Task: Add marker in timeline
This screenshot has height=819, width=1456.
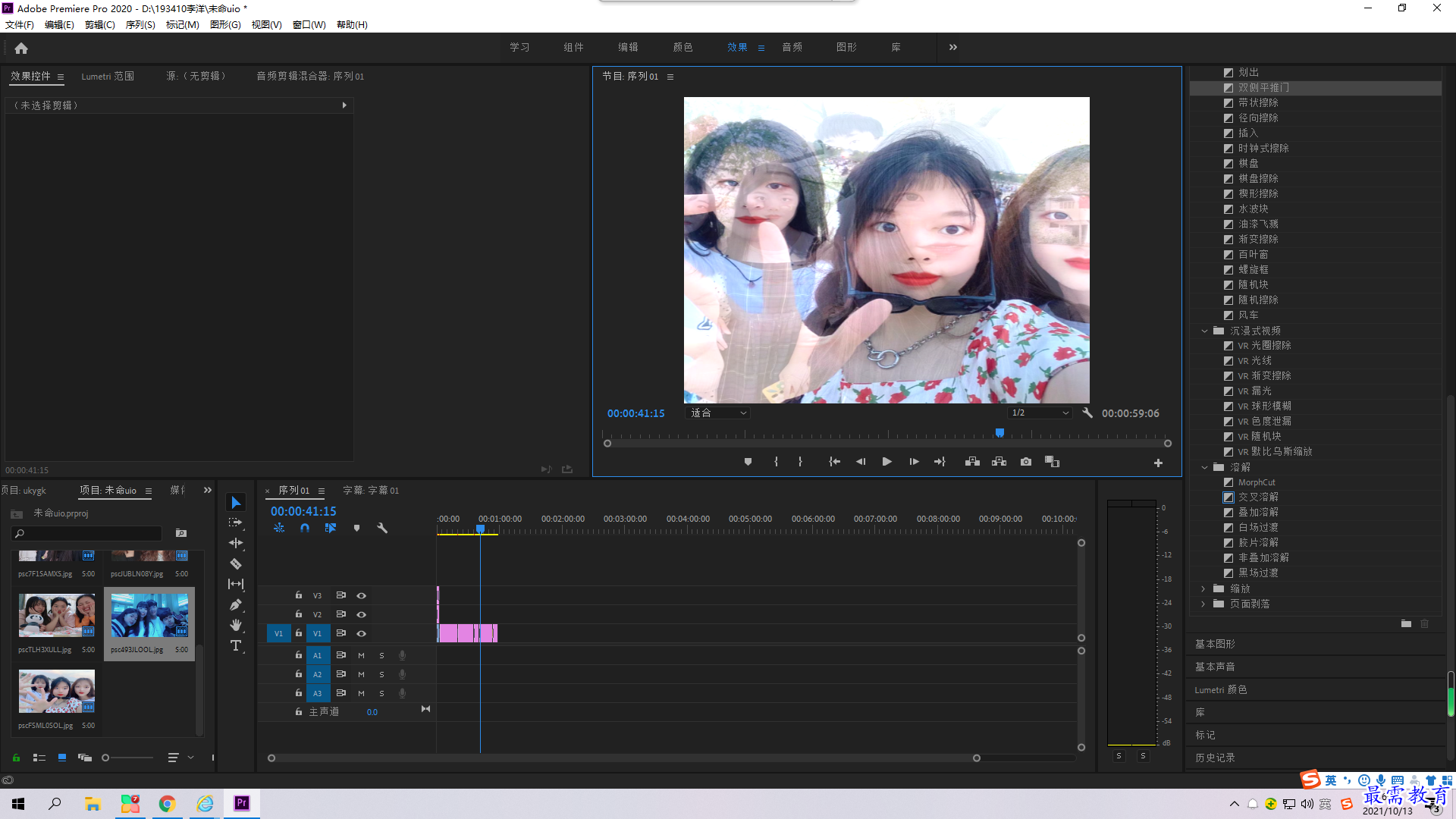Action: click(x=356, y=528)
